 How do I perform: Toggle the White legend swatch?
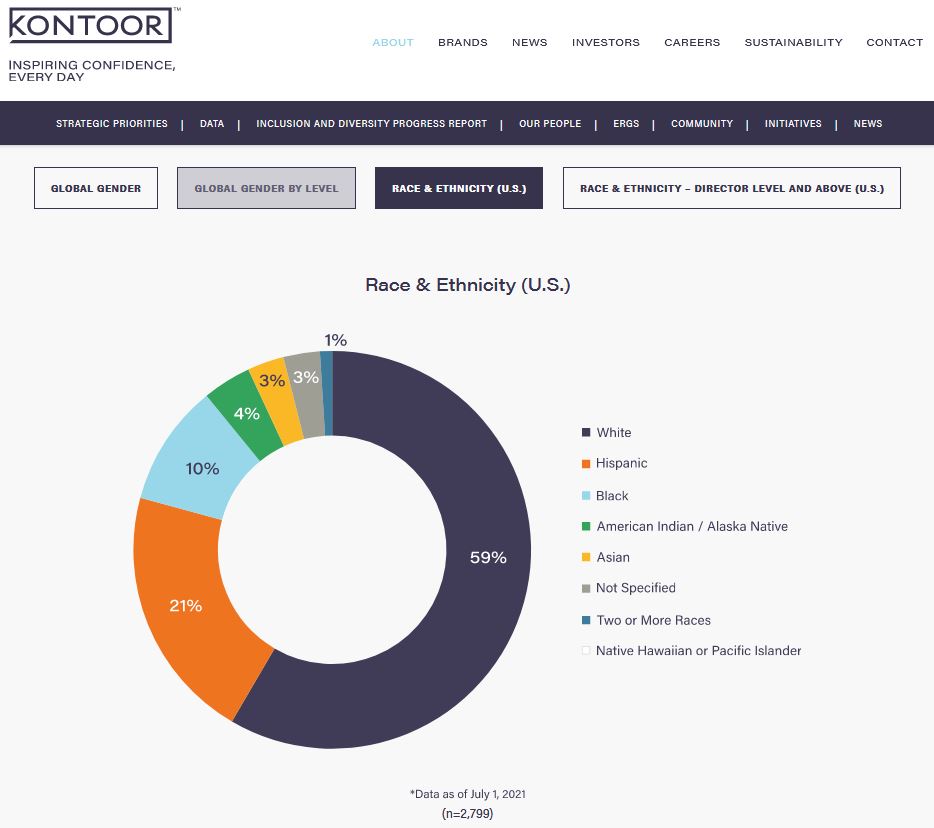coord(586,433)
